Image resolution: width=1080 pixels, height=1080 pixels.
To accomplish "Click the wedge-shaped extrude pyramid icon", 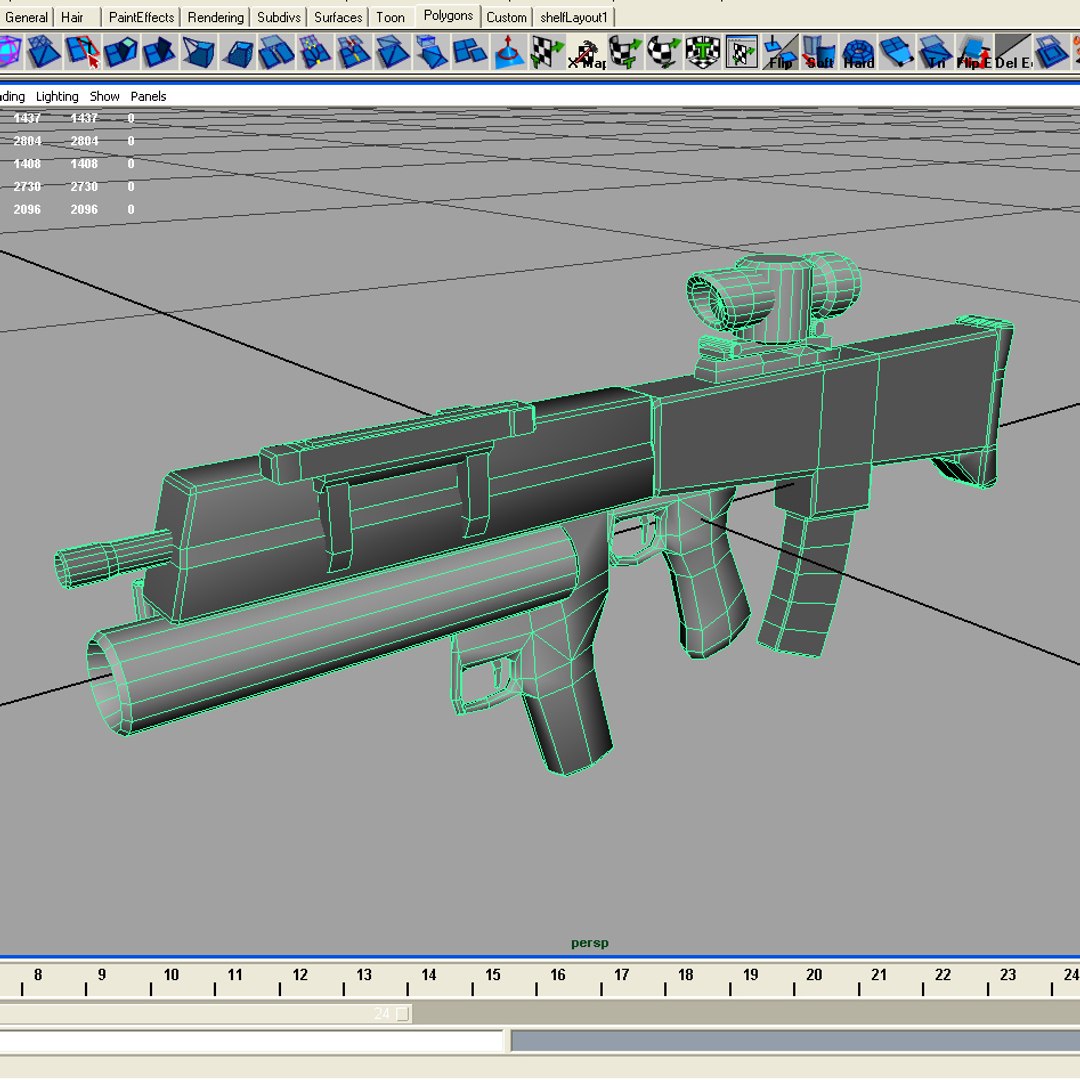I will 198,52.
